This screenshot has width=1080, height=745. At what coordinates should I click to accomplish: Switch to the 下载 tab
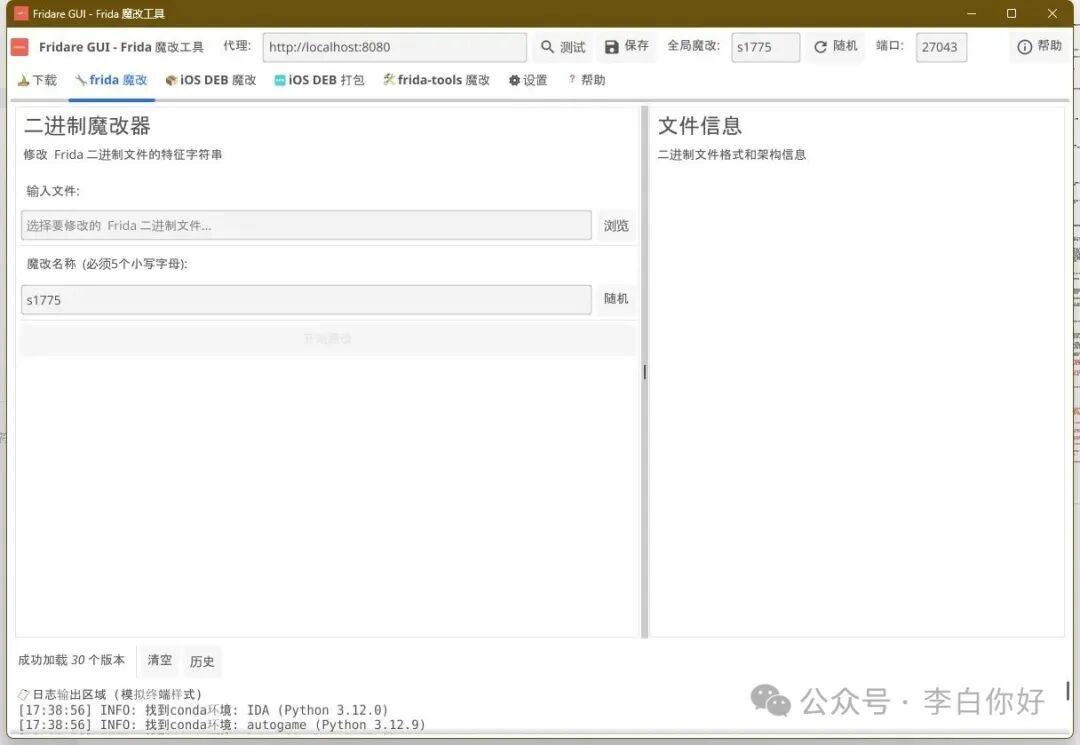click(37, 80)
